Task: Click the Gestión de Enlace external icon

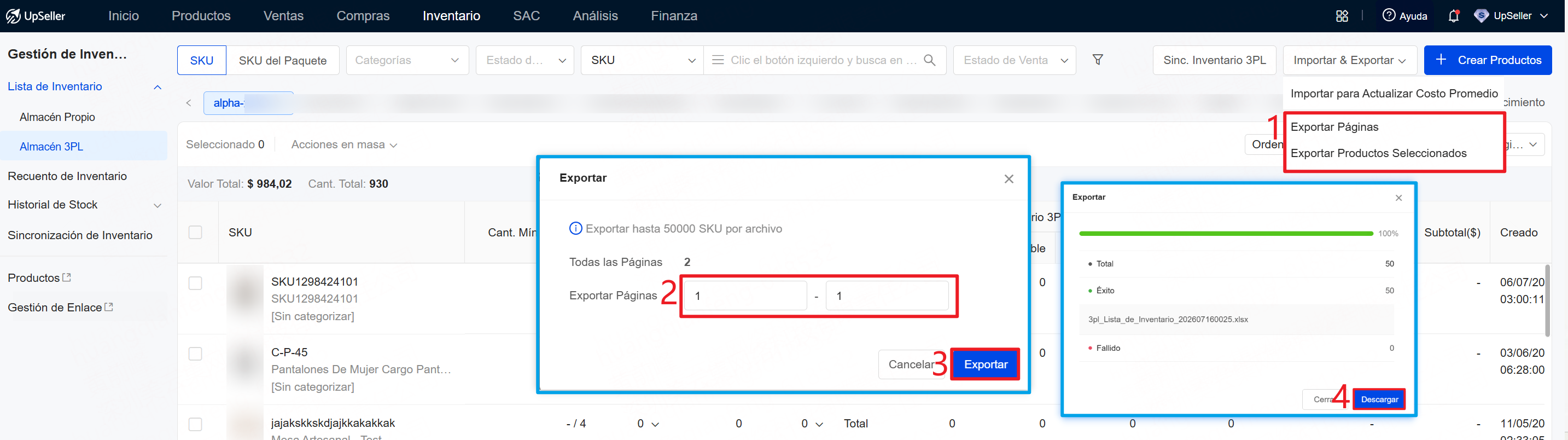Action: 109,307
